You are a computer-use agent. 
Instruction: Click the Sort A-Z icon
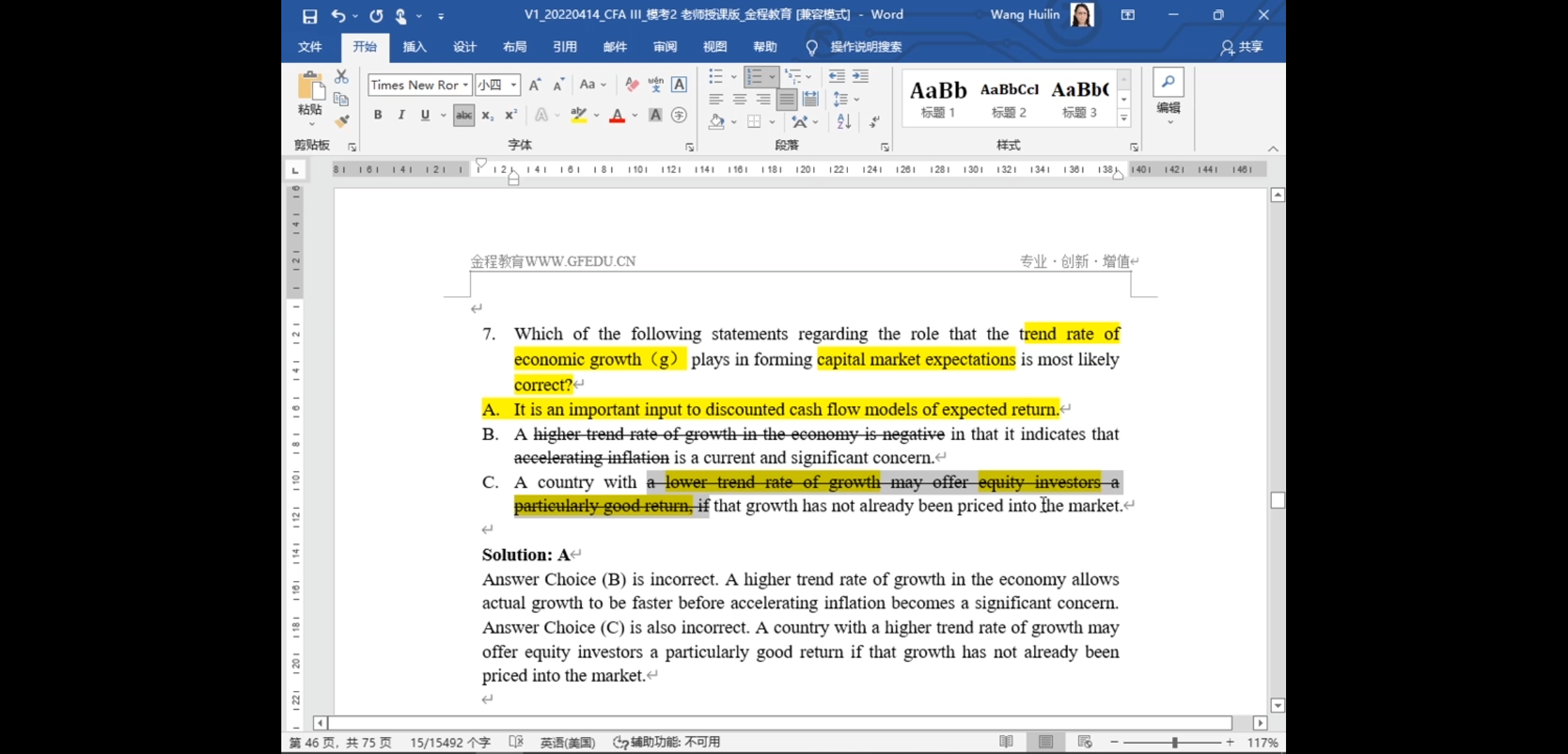click(x=844, y=122)
